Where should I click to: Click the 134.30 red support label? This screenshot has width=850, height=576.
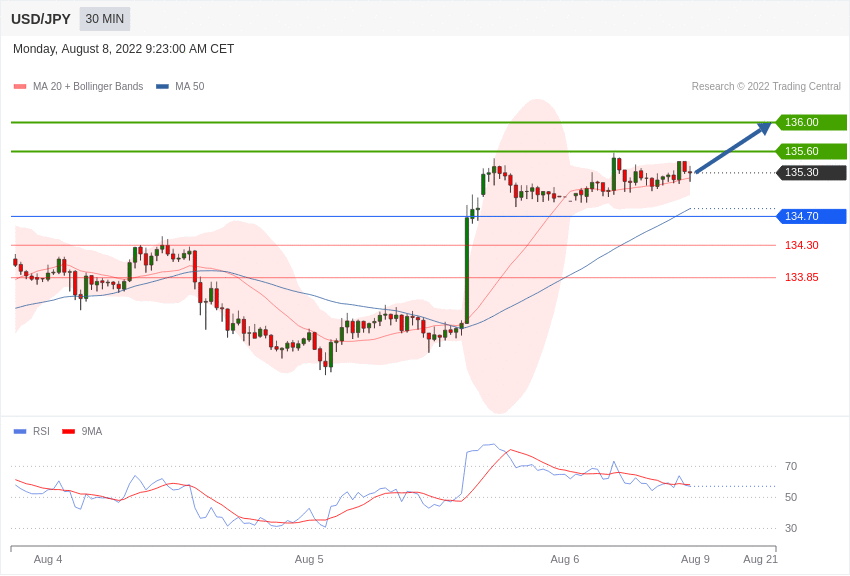click(802, 245)
